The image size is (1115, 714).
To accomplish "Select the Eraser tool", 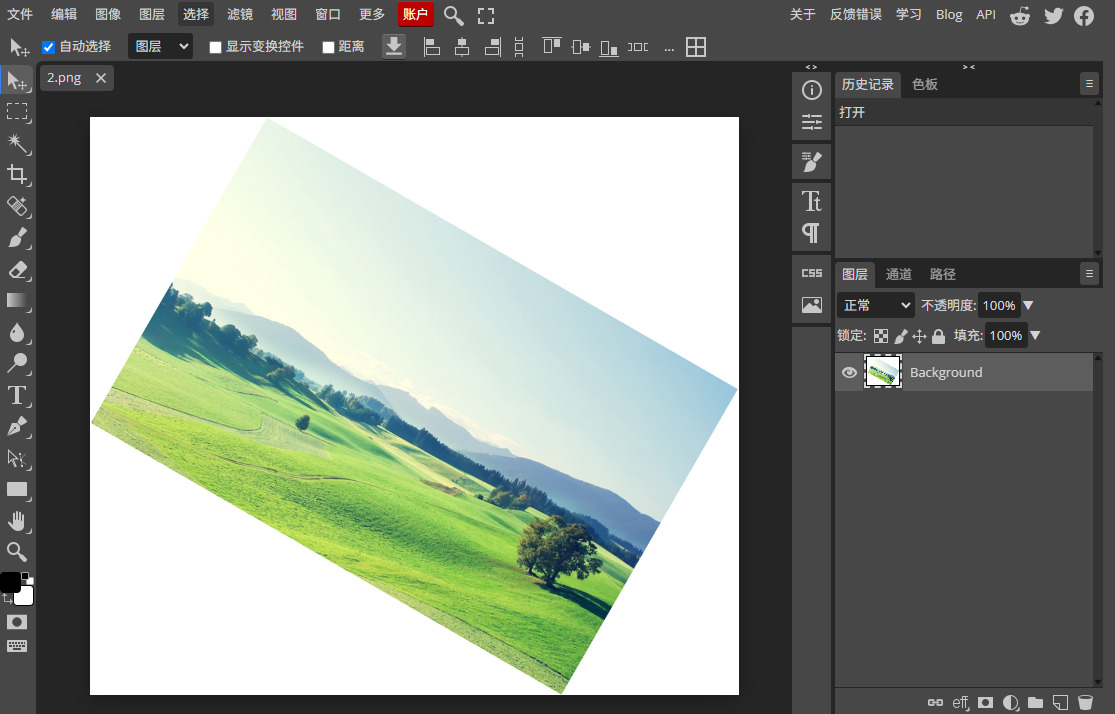I will click(x=18, y=270).
